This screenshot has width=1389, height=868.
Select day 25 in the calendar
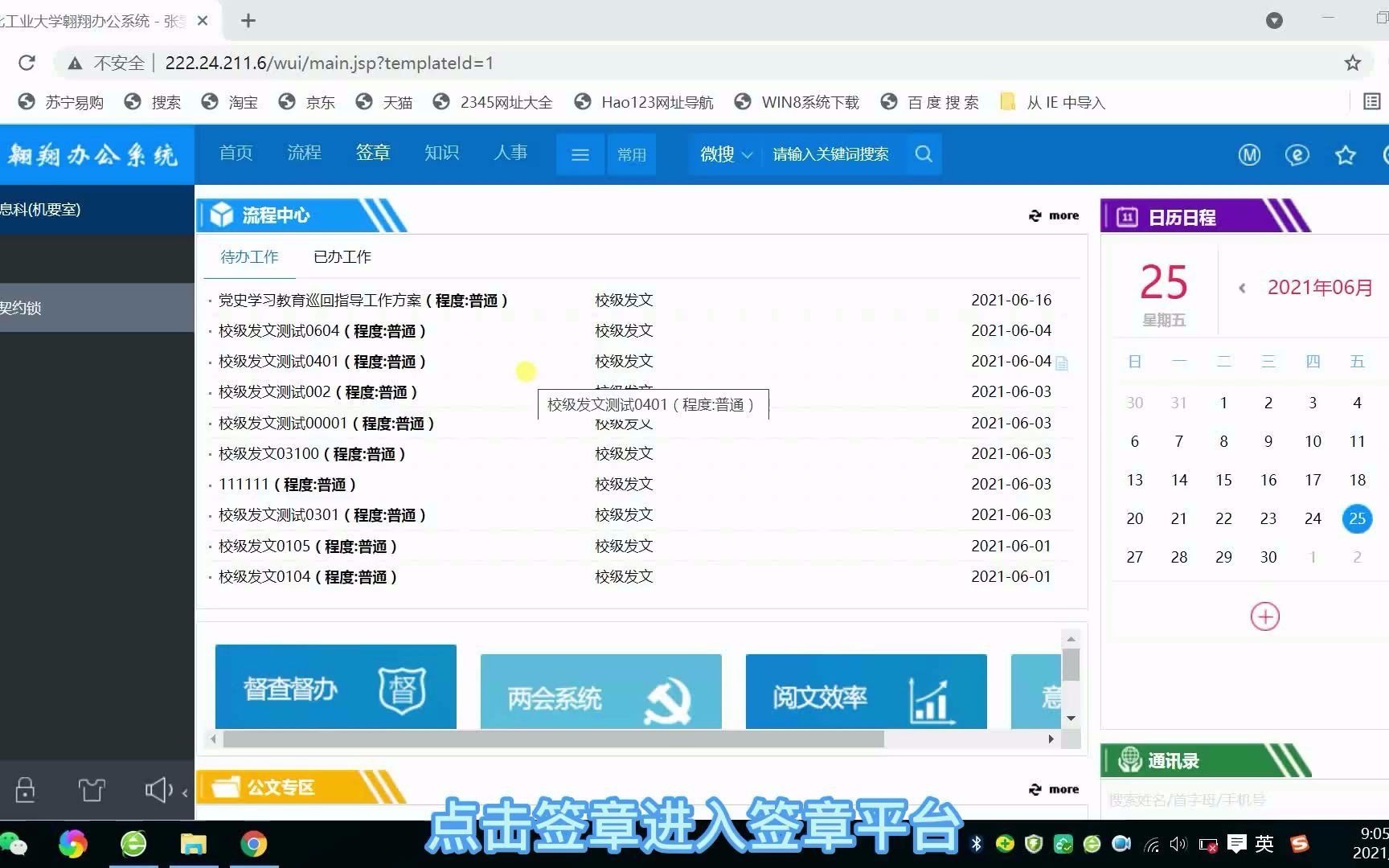(x=1357, y=518)
